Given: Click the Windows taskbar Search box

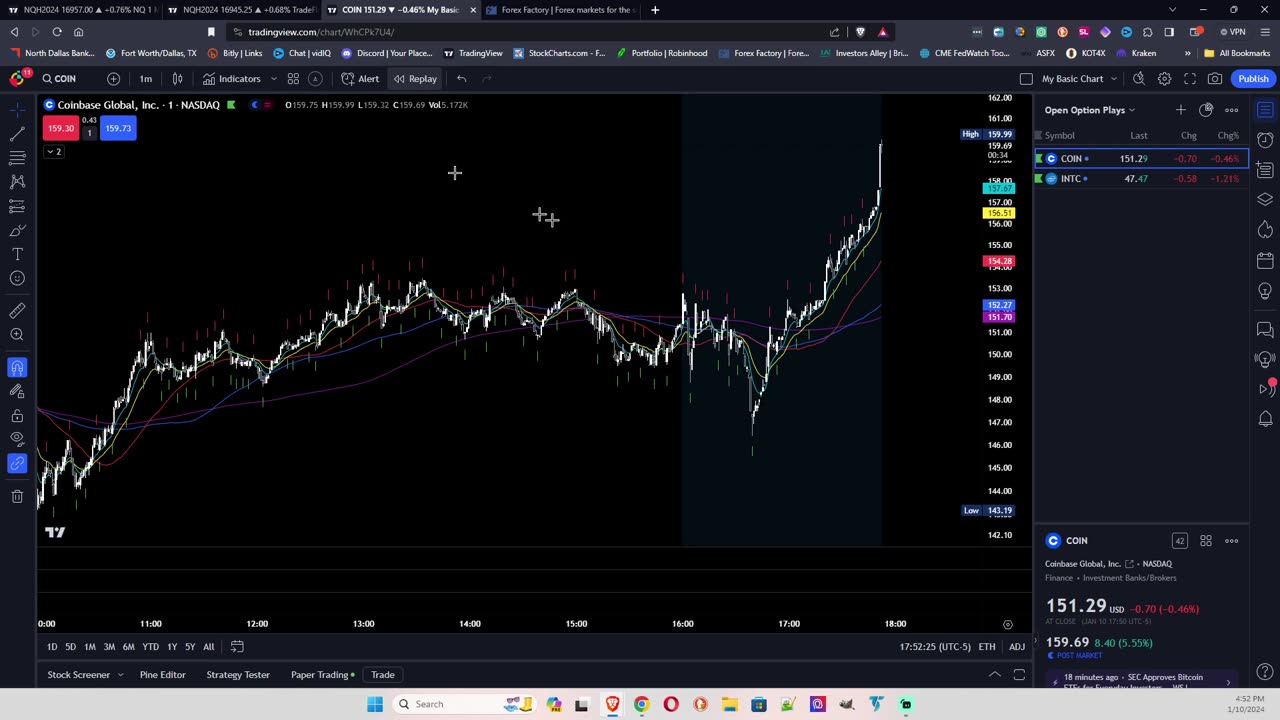Looking at the screenshot, I should point(465,704).
